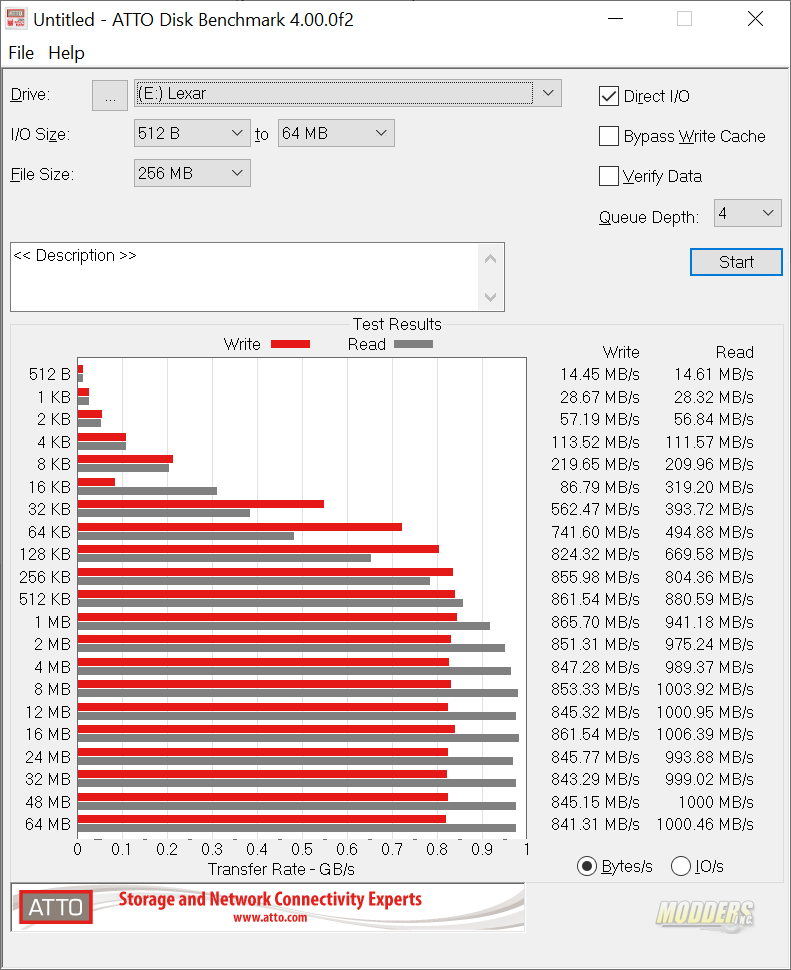This screenshot has height=970, width=791.
Task: Click the description scrollbar up arrow
Action: (490, 259)
